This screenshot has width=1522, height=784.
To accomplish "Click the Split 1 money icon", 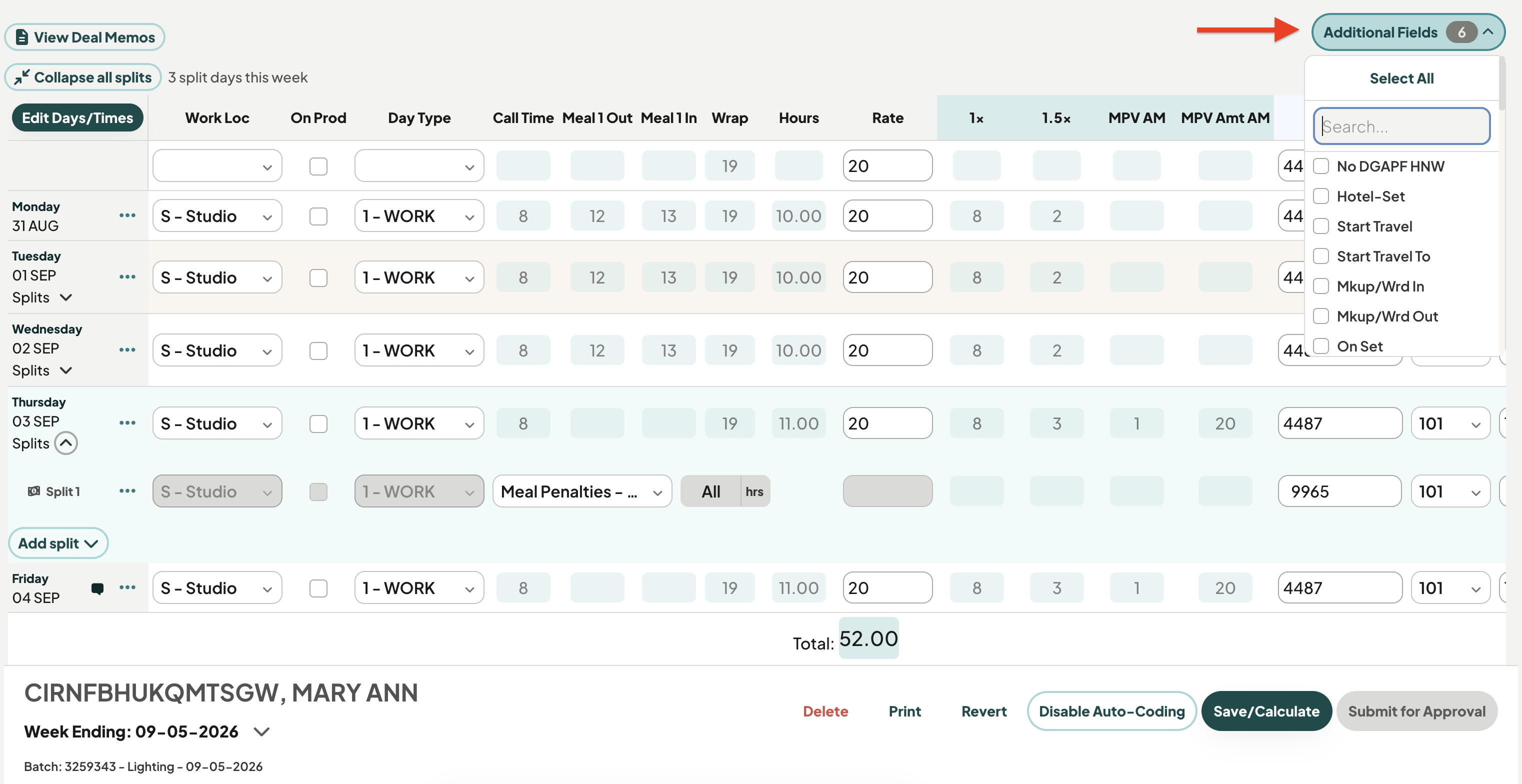I will [34, 491].
